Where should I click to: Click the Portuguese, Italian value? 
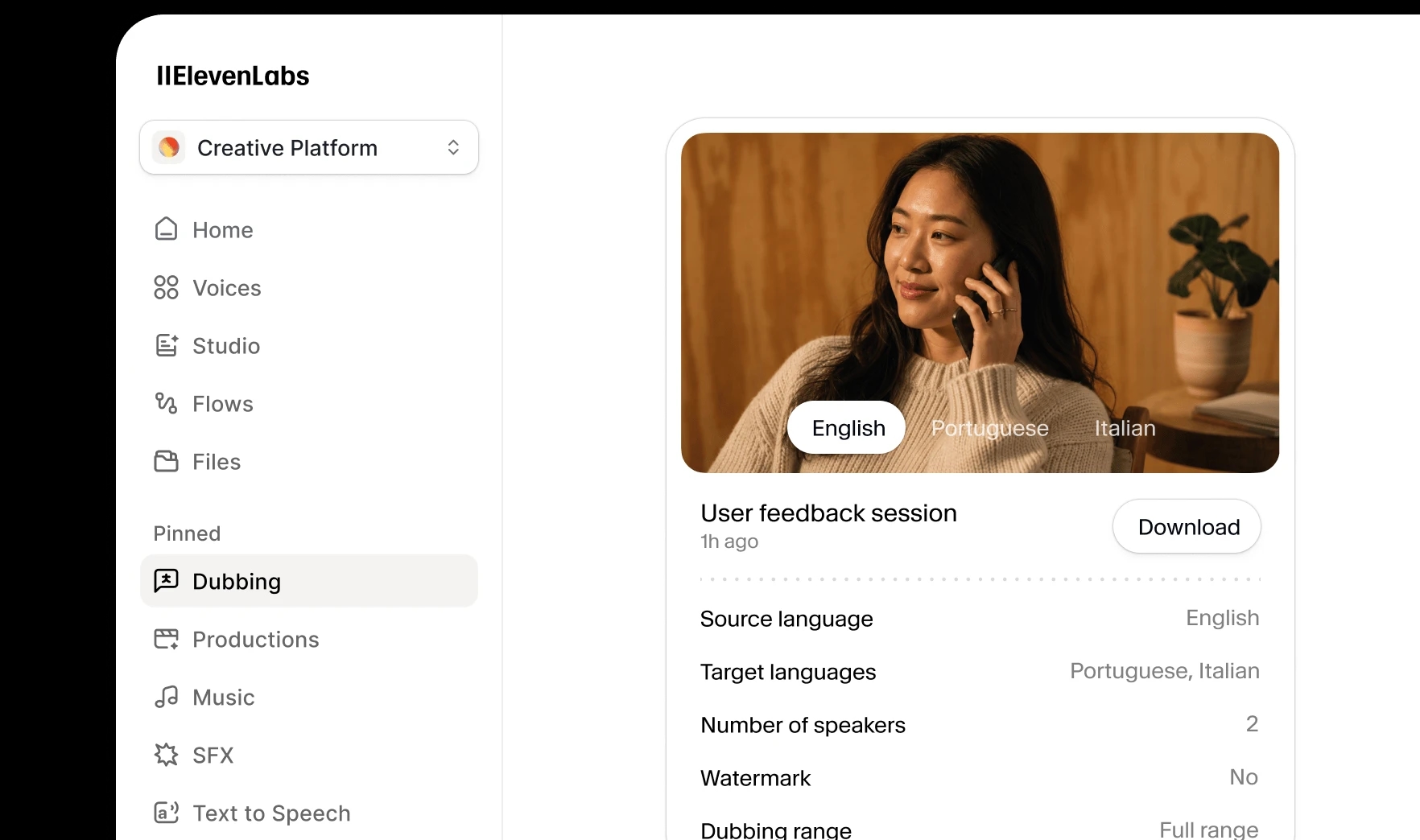(1164, 671)
